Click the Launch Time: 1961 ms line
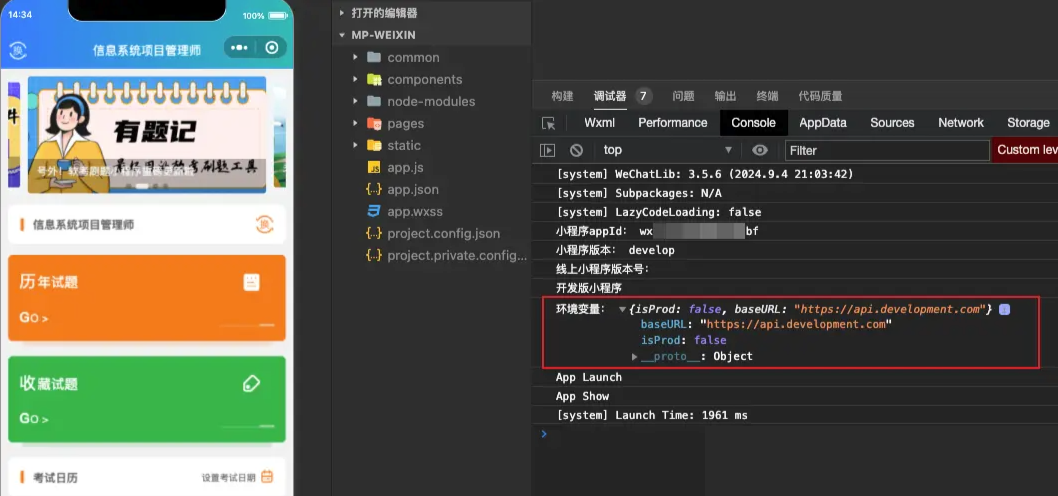 click(x=651, y=415)
